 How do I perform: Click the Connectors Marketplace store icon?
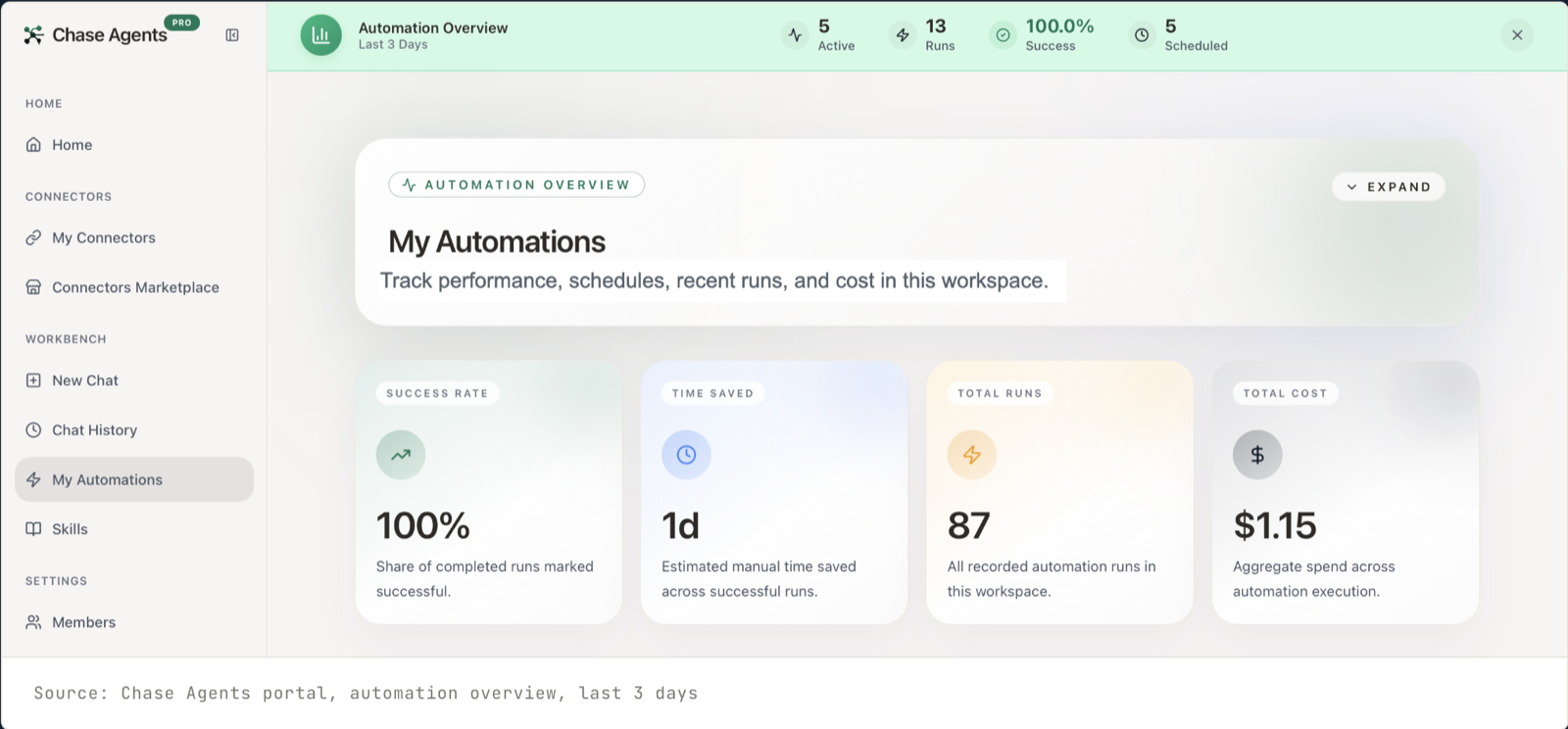(33, 287)
